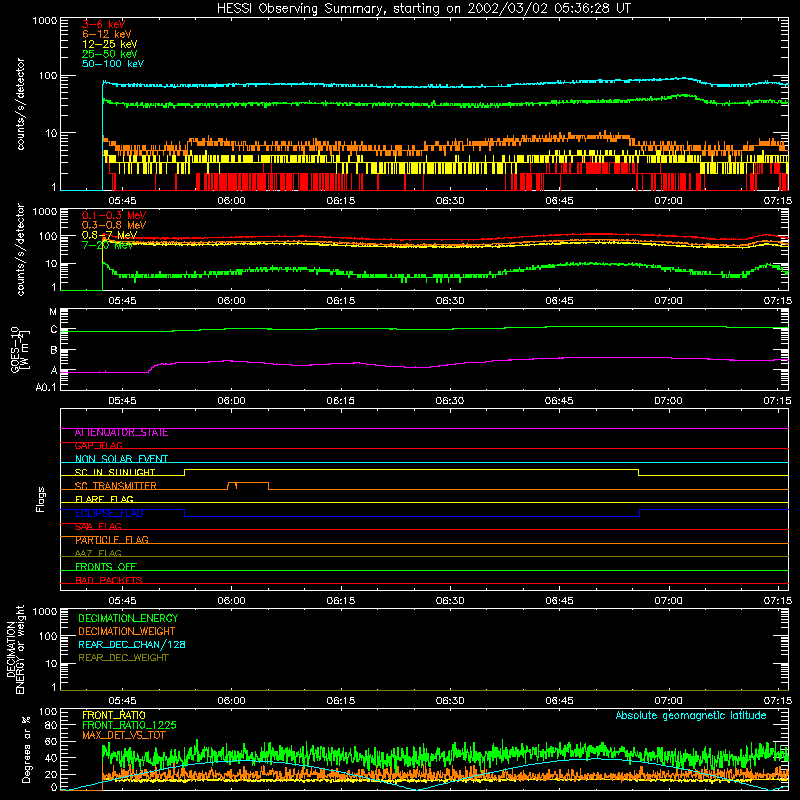Select the A0.1 tick label
Image resolution: width=800 pixels, height=800 pixels.
(46, 388)
